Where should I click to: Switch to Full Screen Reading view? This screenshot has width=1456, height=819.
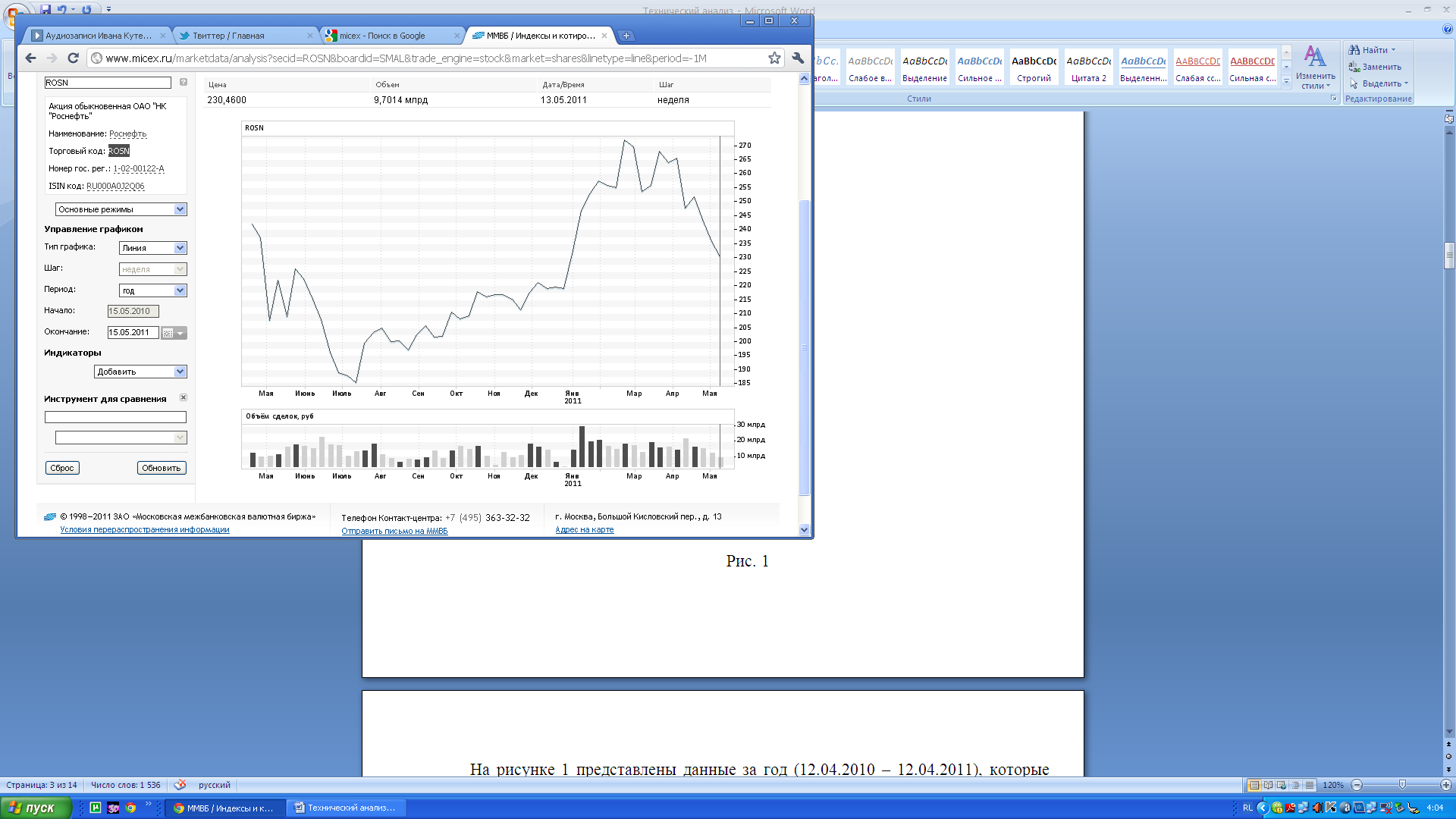(x=1268, y=785)
